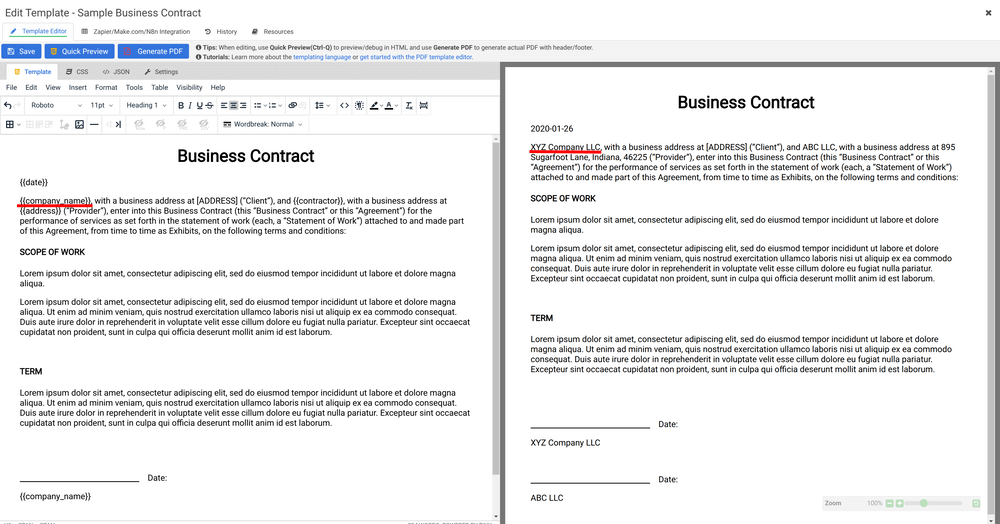Click the editor vertical scrollbar
Screen dimensions: 1000x524
496,308
